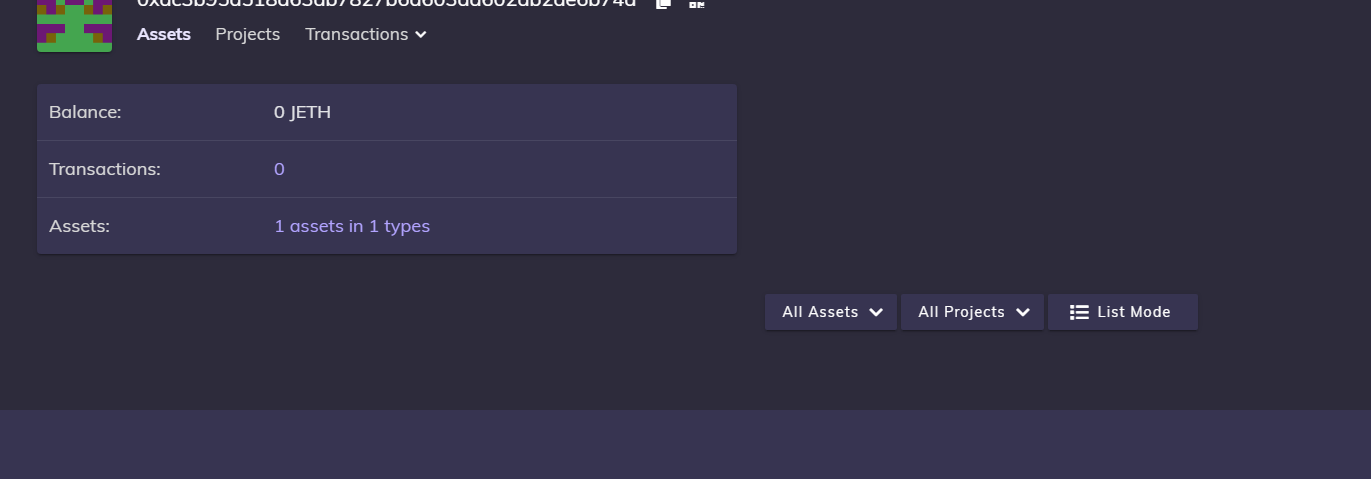The width and height of the screenshot is (1371, 479).
Task: Switch view with List Mode button
Action: click(1123, 312)
